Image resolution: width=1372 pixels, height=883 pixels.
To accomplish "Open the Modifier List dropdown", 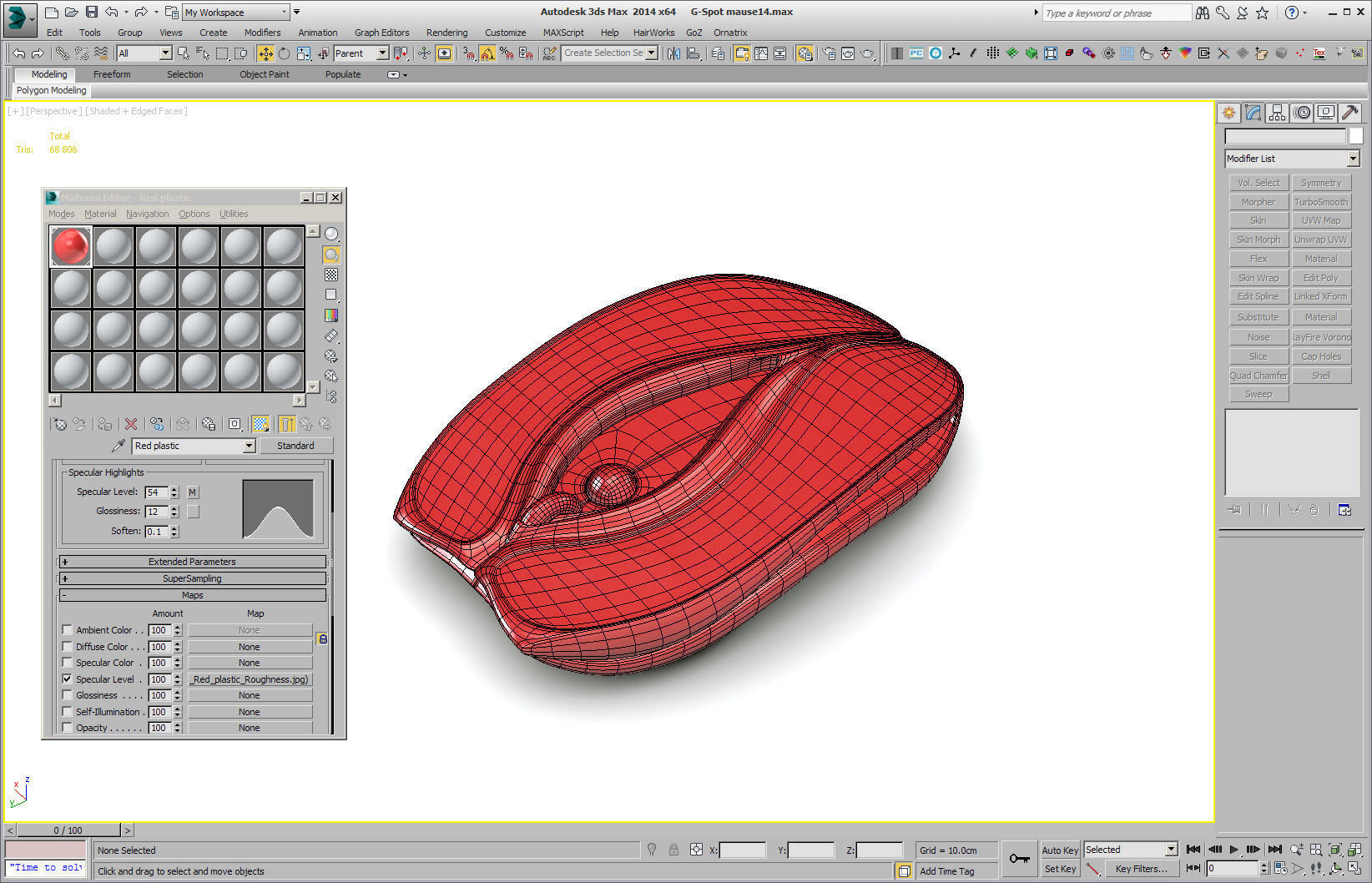I will tap(1292, 159).
